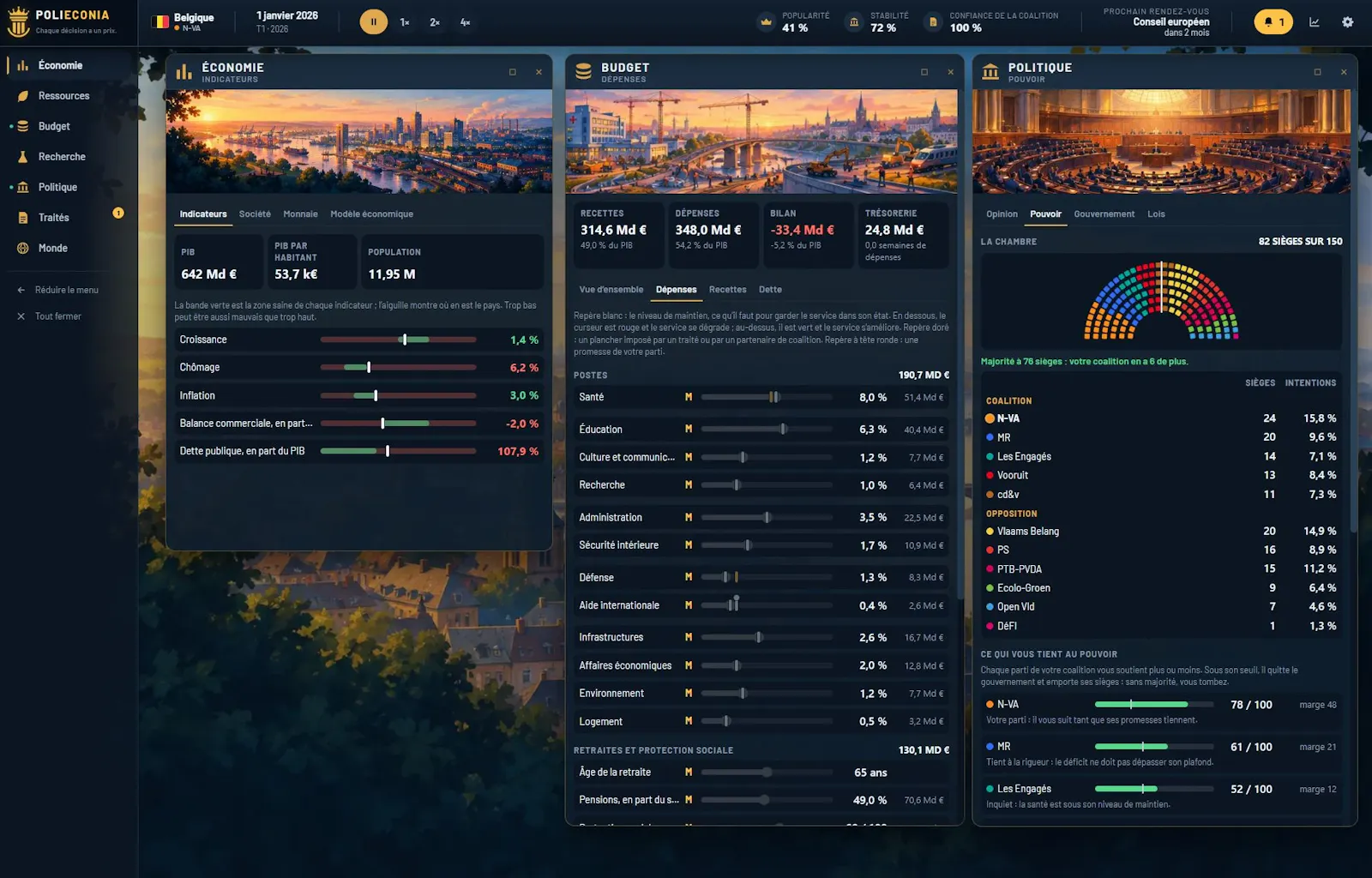The image size is (1372, 878).
Task: Click the Trésorerie 24,8 Md € card
Action: click(x=903, y=235)
